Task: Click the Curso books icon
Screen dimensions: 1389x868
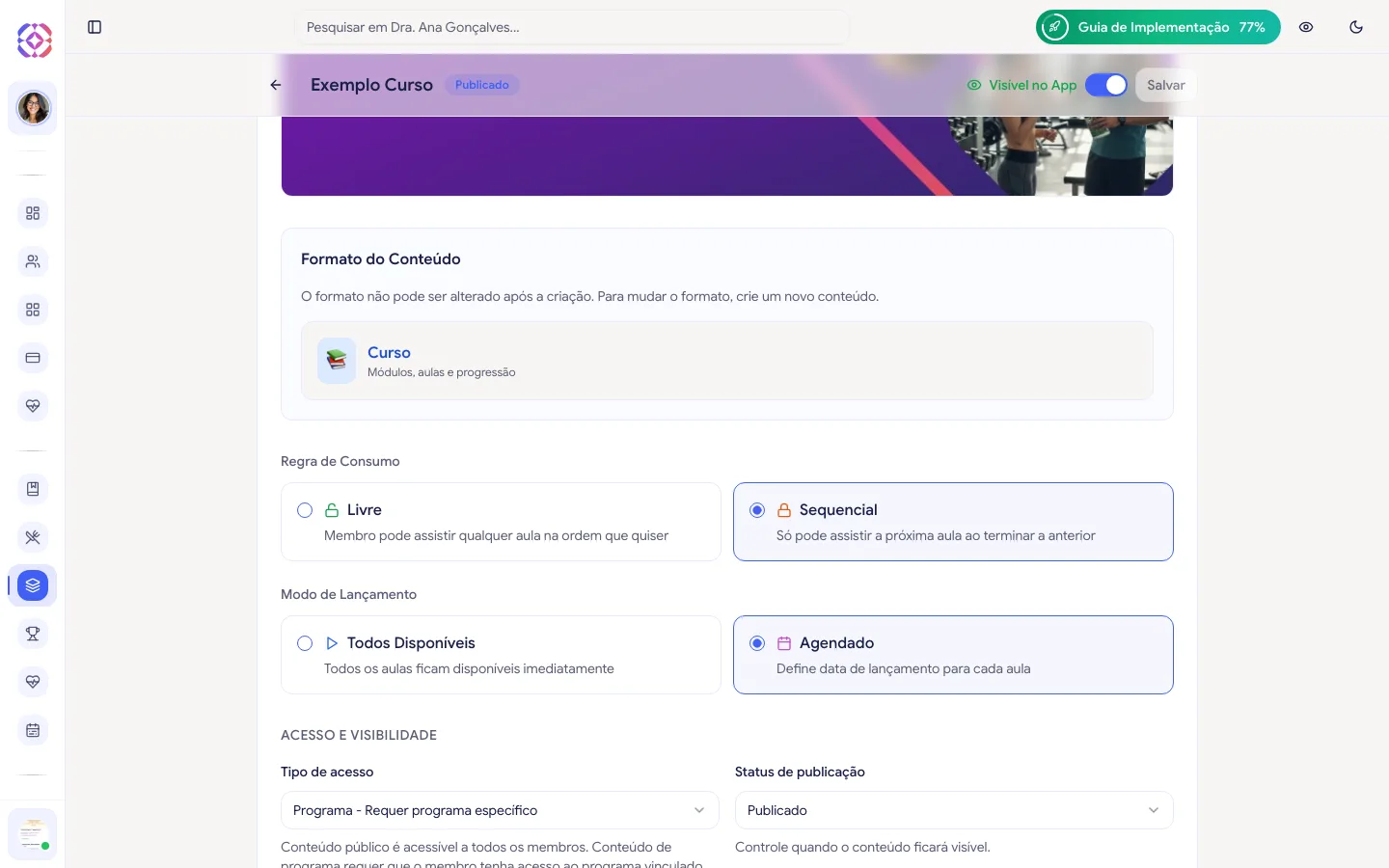Action: coord(337,361)
